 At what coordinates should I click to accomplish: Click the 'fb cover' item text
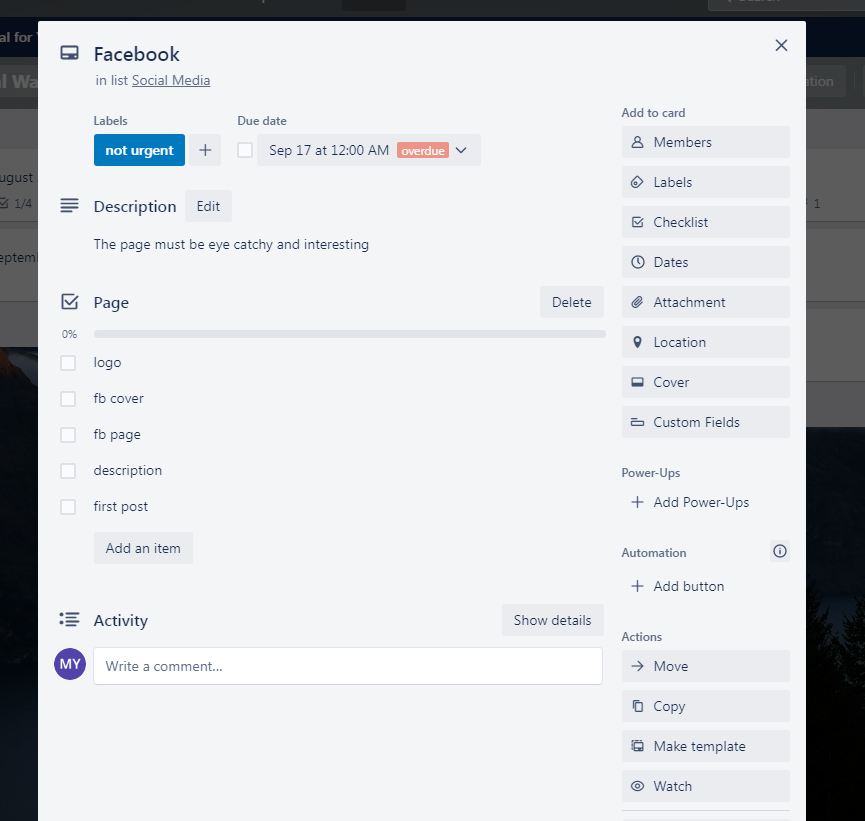point(118,398)
